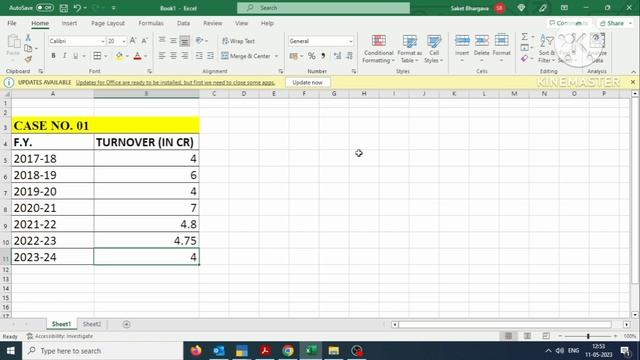Click the Paste clipboard icon
The width and height of the screenshot is (640, 360).
point(13,42)
